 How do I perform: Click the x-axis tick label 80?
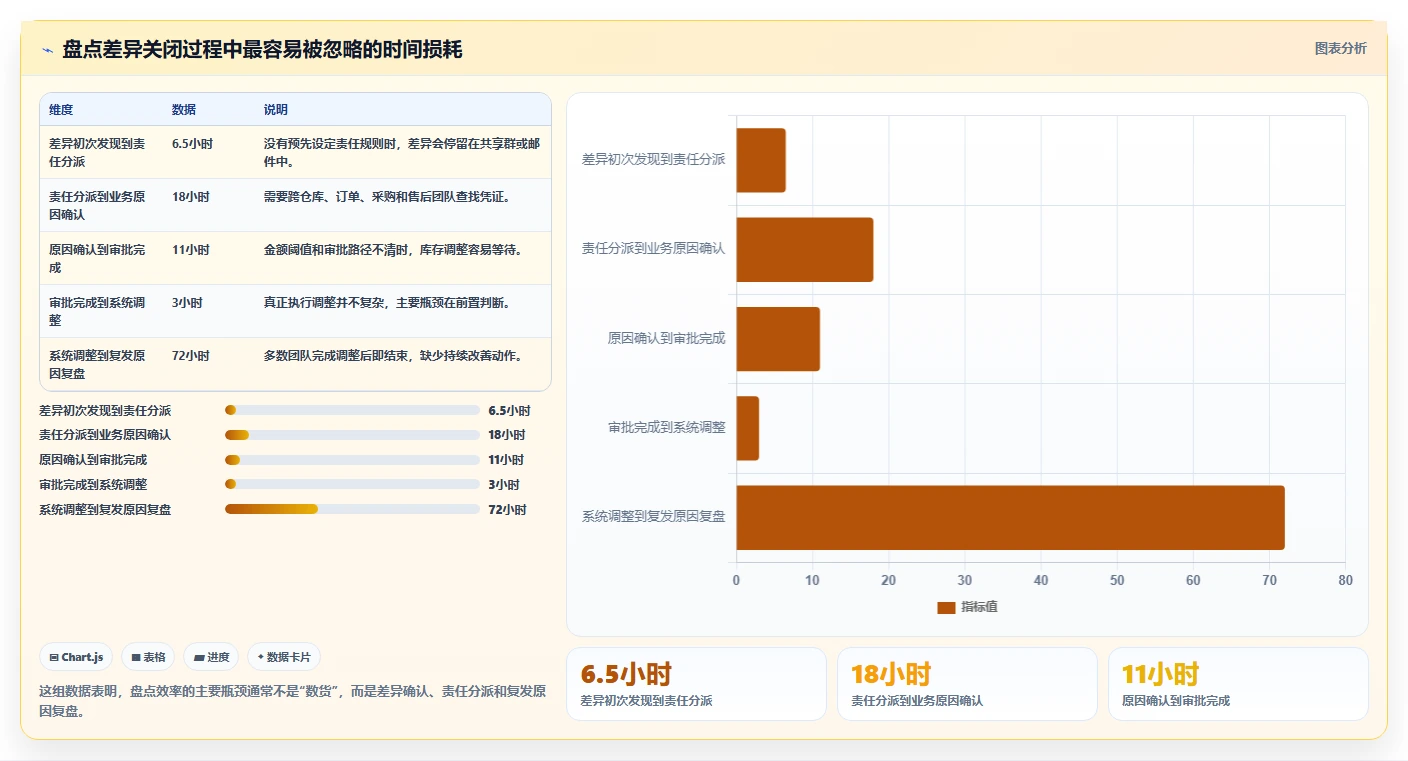click(1345, 581)
